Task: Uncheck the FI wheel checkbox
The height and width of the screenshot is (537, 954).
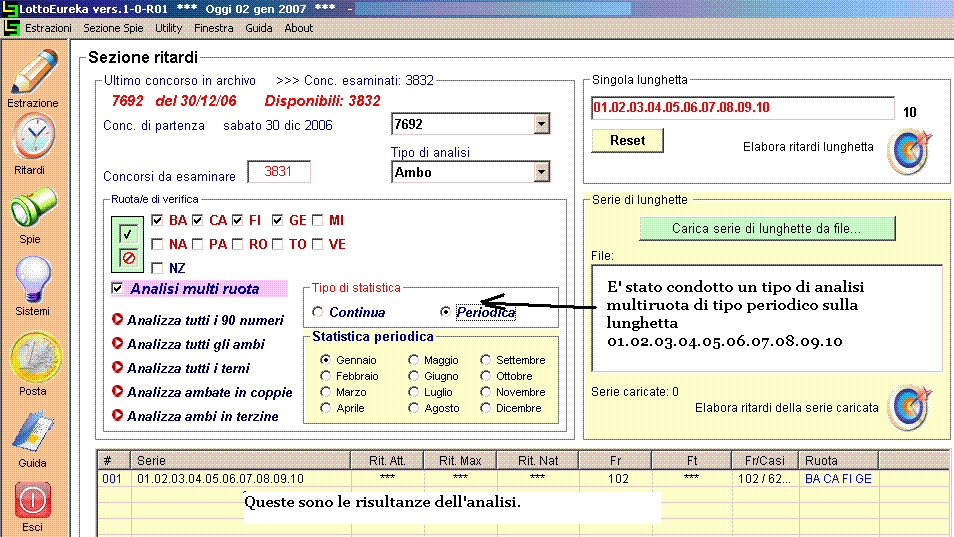Action: (237, 220)
